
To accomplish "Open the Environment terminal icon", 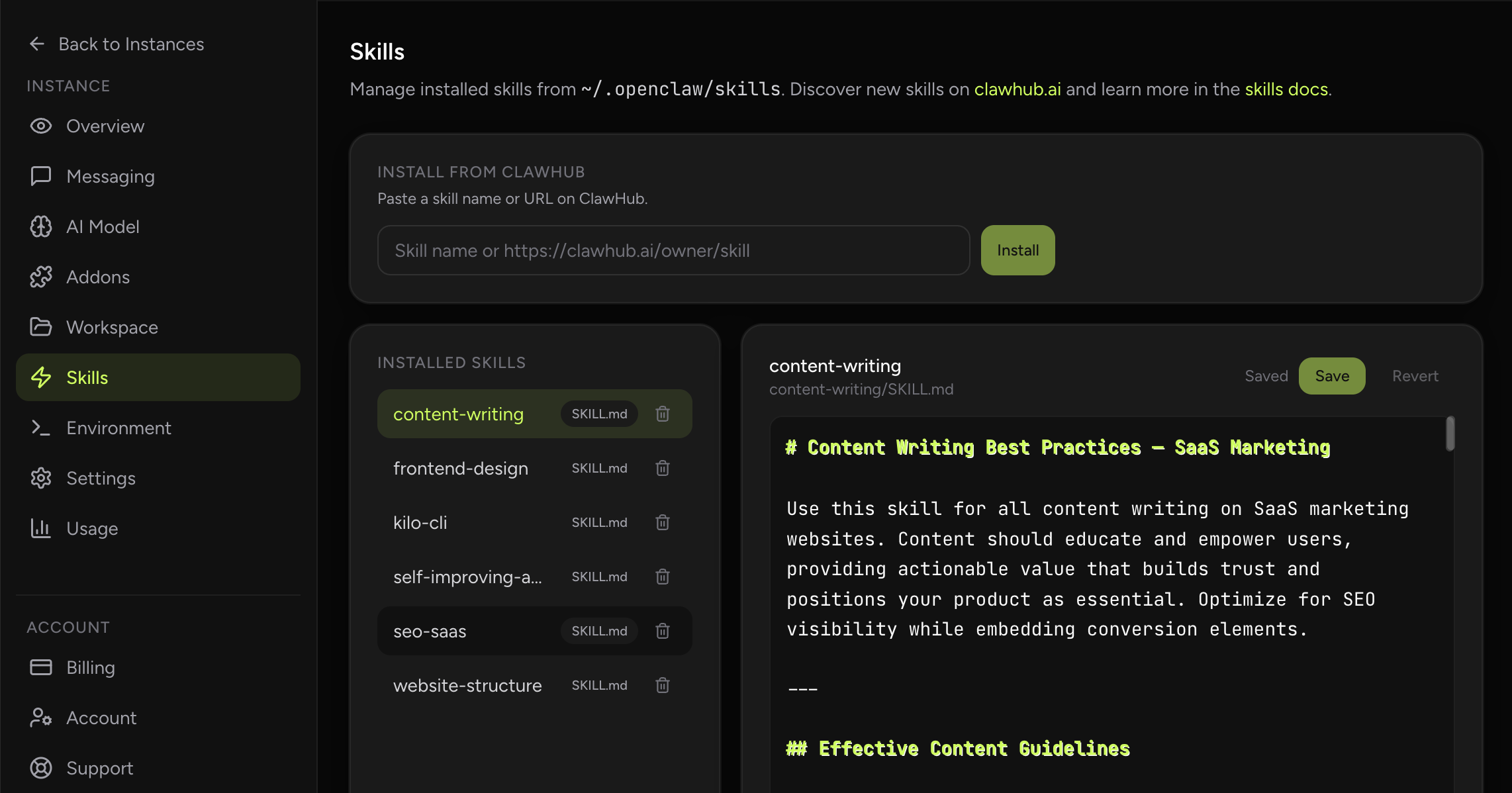I will pos(41,428).
